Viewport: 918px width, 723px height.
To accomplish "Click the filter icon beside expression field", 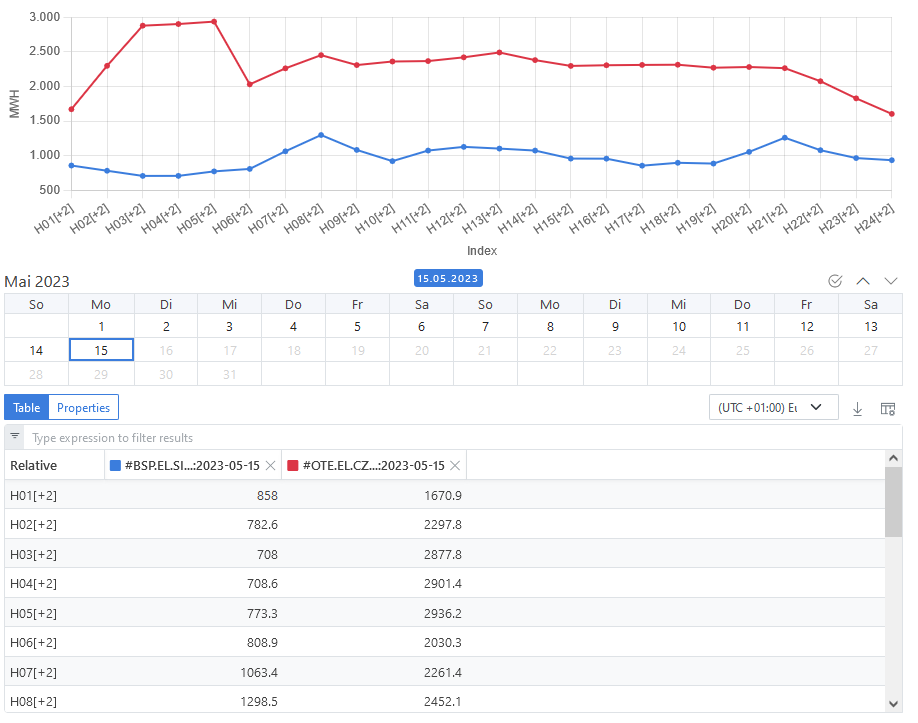I will click(x=15, y=437).
